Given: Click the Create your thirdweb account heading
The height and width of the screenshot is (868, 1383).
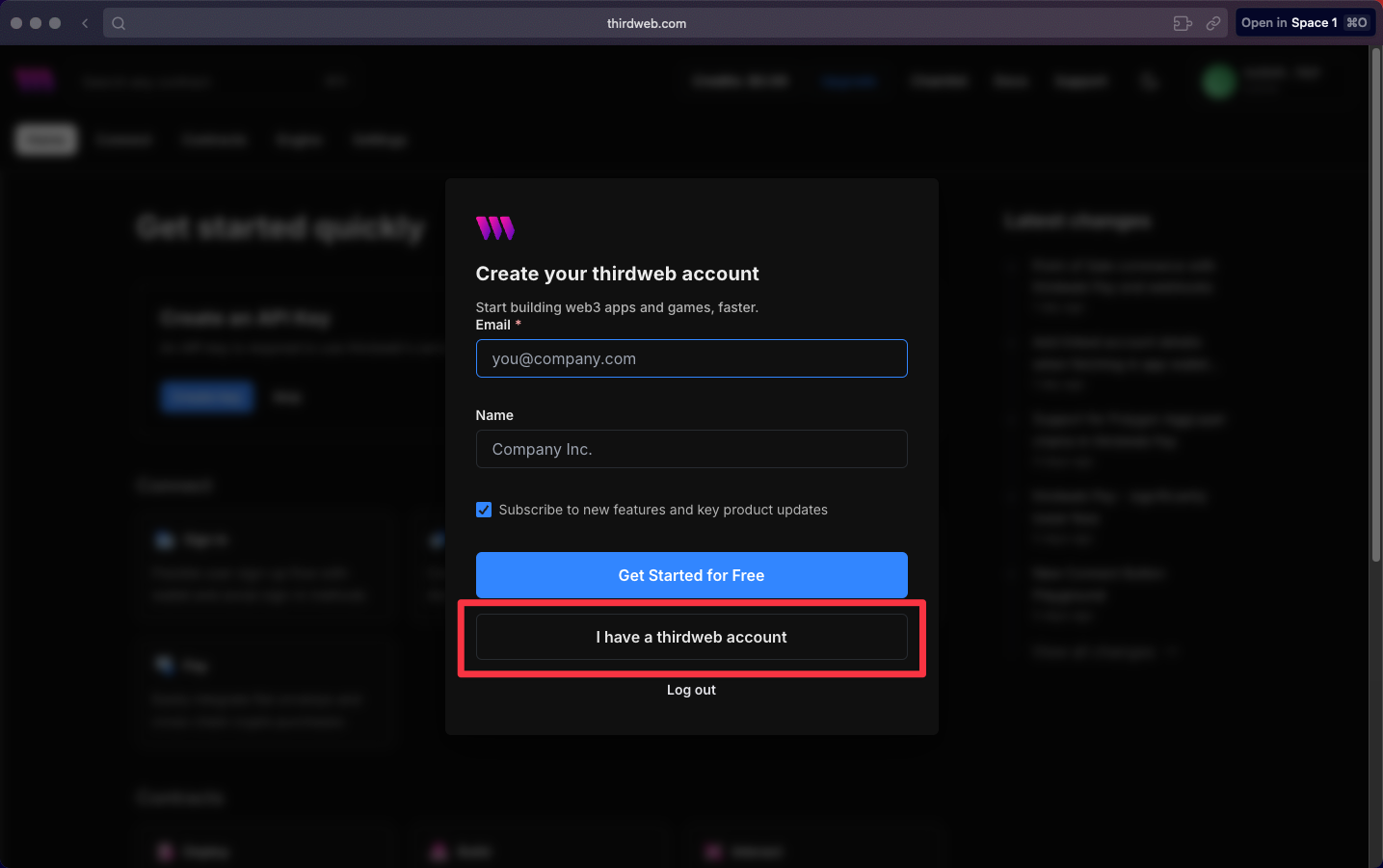Looking at the screenshot, I should point(618,274).
